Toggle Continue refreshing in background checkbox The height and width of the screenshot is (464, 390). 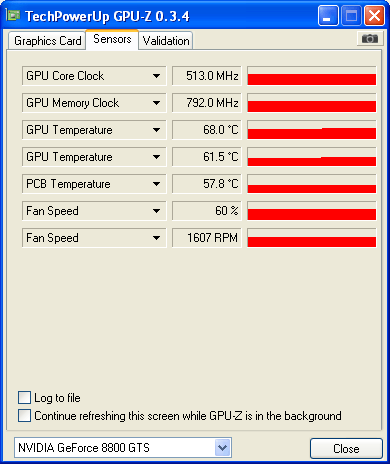coord(24,416)
